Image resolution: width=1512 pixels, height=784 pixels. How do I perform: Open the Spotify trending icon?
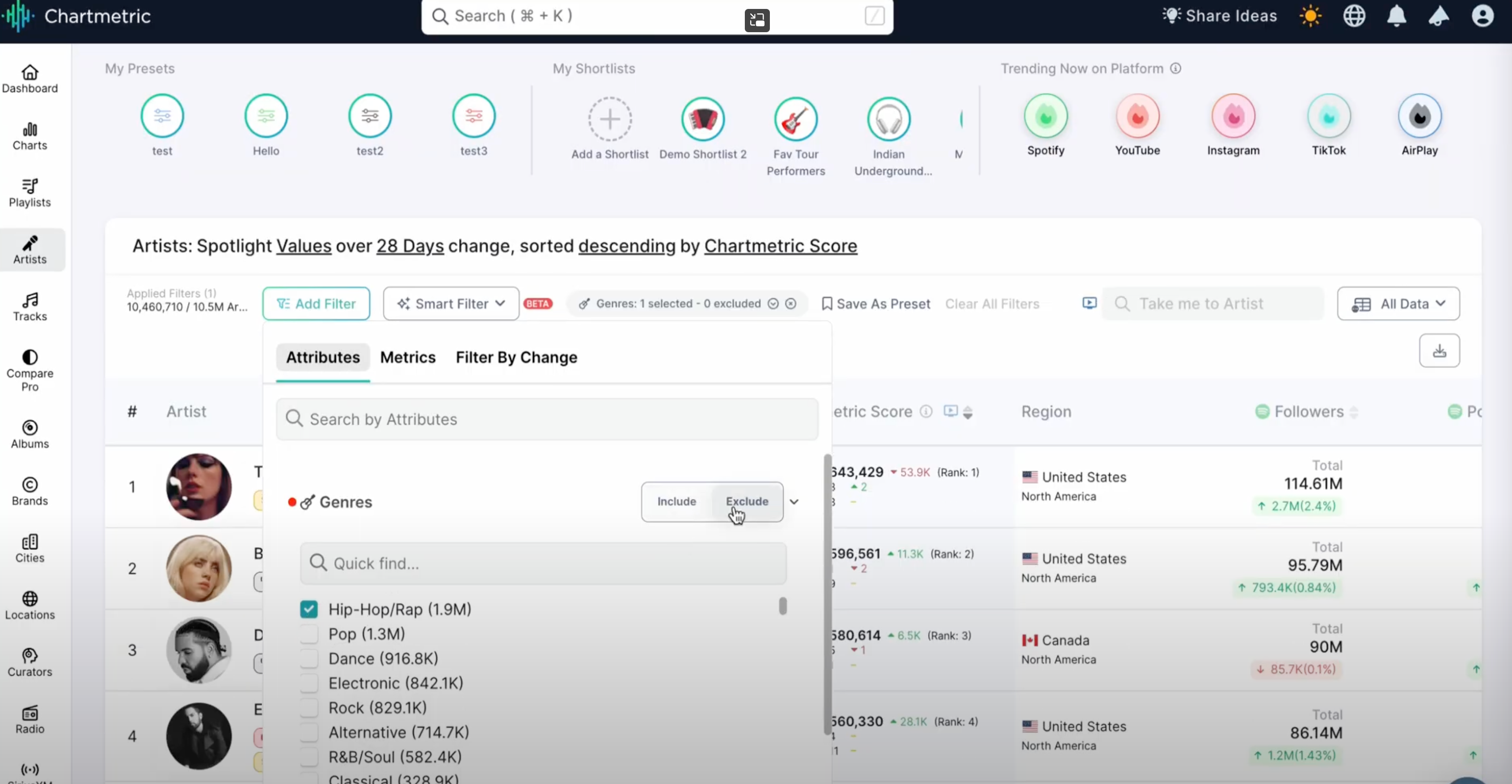tap(1045, 116)
